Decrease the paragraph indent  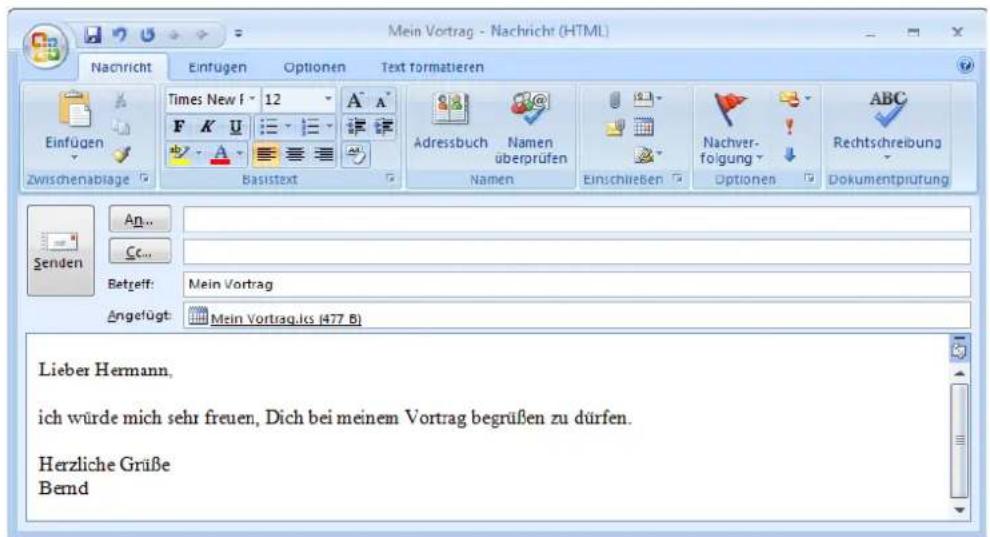(x=355, y=127)
